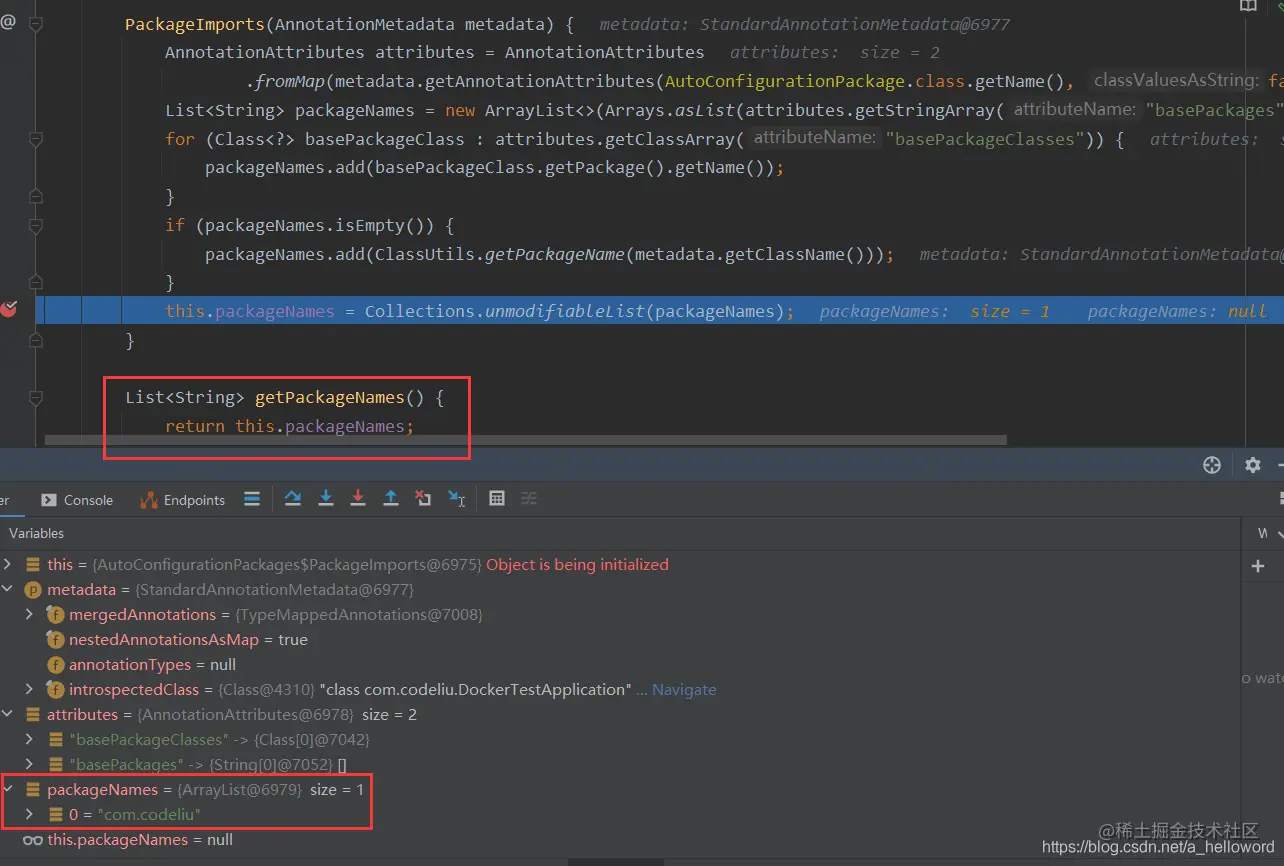This screenshot has height=866, width=1284.
Task: Click the inline hint 'attributes: size = 2'
Action: [834, 52]
